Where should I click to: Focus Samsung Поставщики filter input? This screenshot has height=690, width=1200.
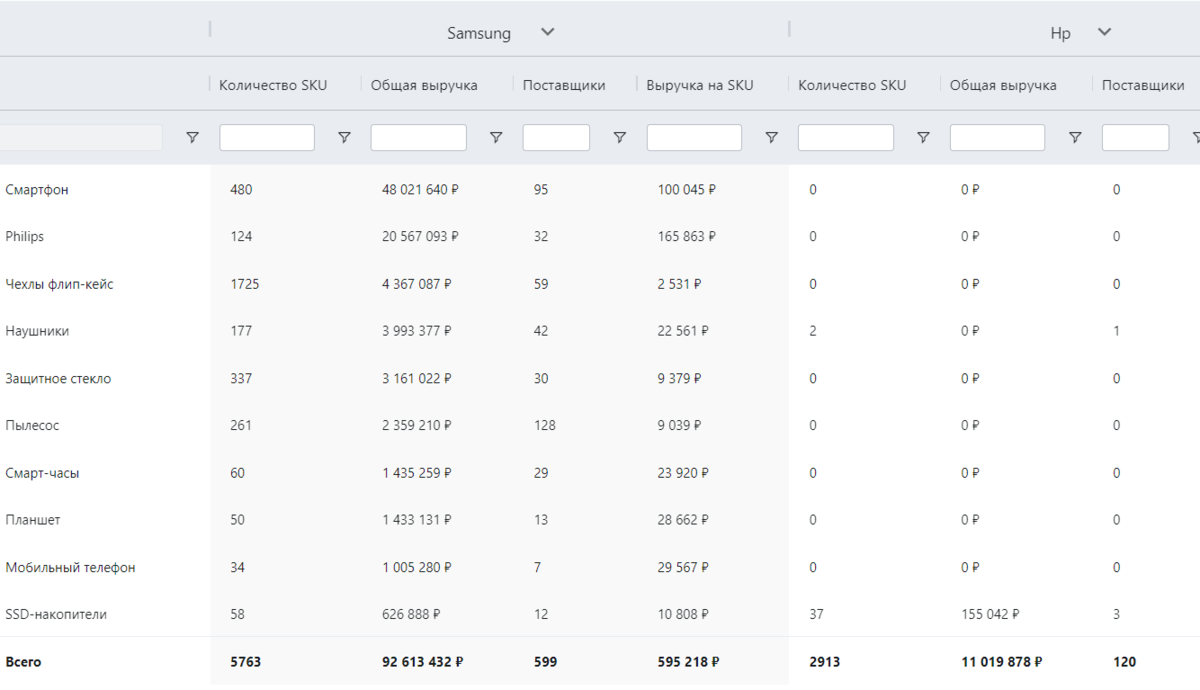(x=556, y=138)
